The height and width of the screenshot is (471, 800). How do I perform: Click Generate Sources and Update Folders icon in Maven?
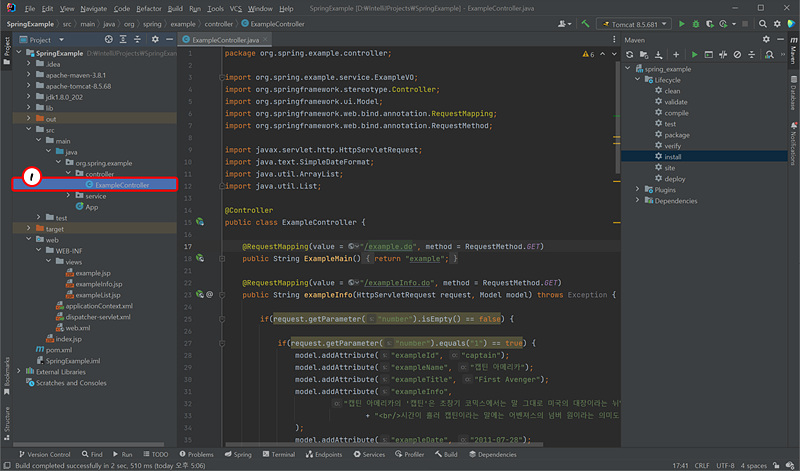(x=644, y=55)
